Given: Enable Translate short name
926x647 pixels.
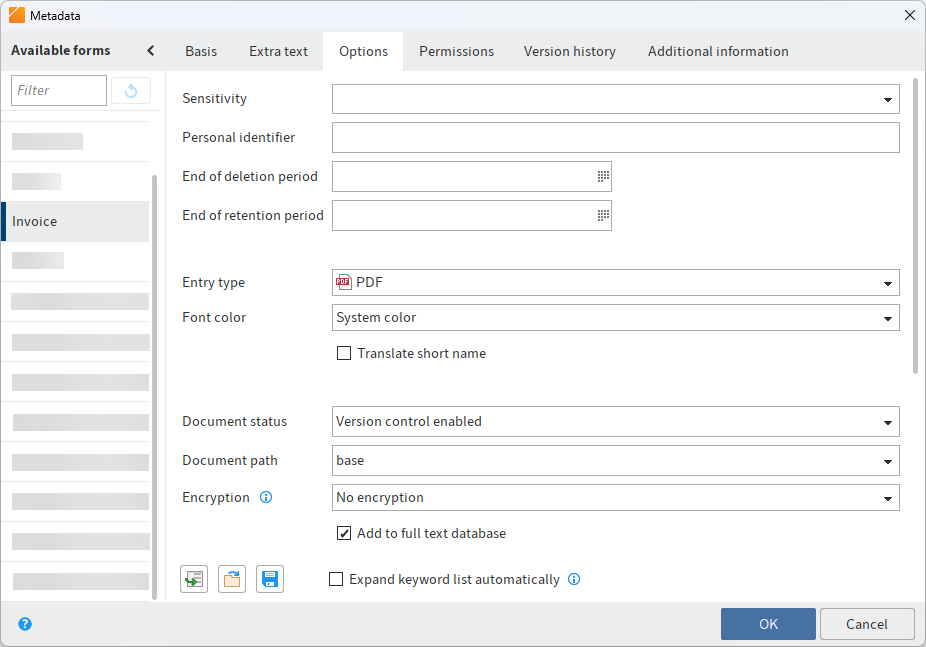Looking at the screenshot, I should tap(344, 353).
